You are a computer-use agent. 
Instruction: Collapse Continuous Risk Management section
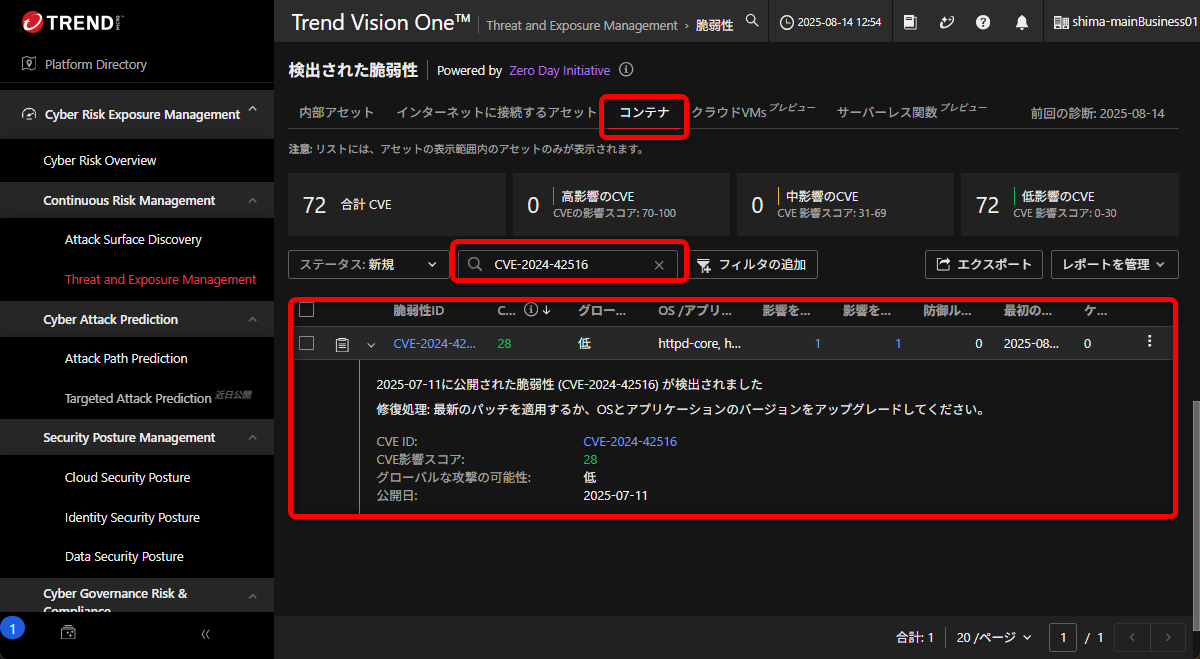coord(253,201)
